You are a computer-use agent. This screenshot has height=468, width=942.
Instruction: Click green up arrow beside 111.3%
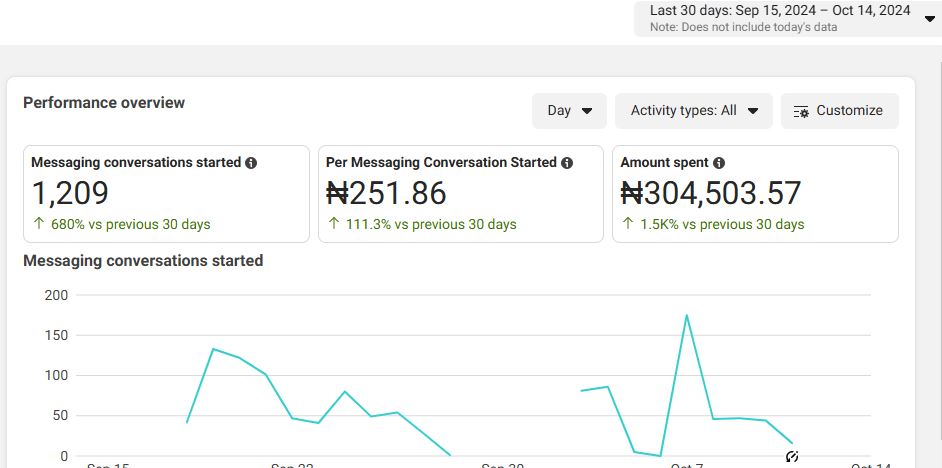[334, 224]
